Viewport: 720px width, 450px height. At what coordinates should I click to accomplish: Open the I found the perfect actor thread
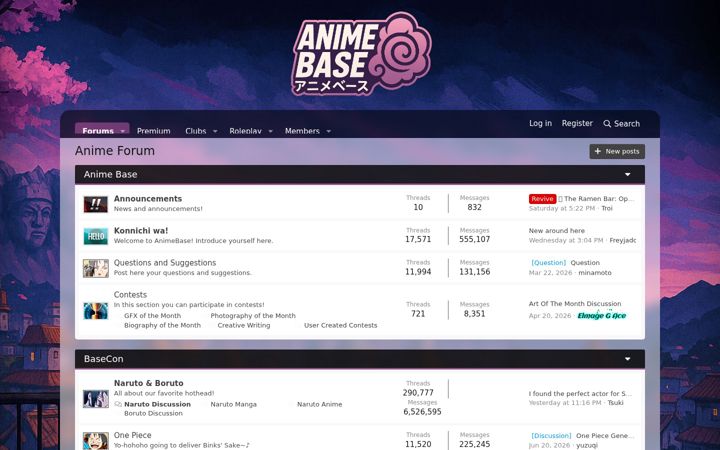click(580, 394)
